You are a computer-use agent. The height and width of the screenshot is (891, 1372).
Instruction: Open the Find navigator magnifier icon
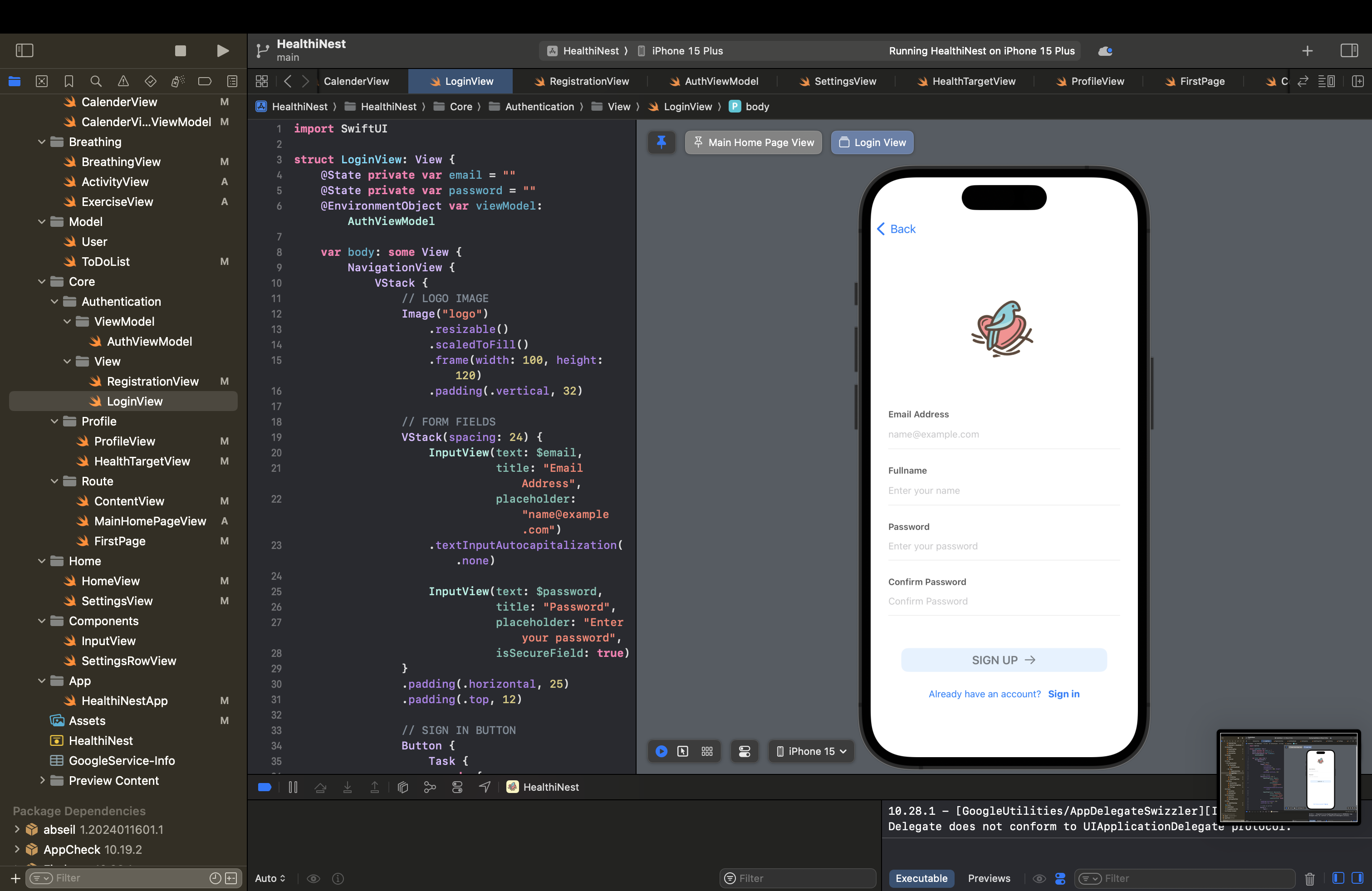coord(96,81)
